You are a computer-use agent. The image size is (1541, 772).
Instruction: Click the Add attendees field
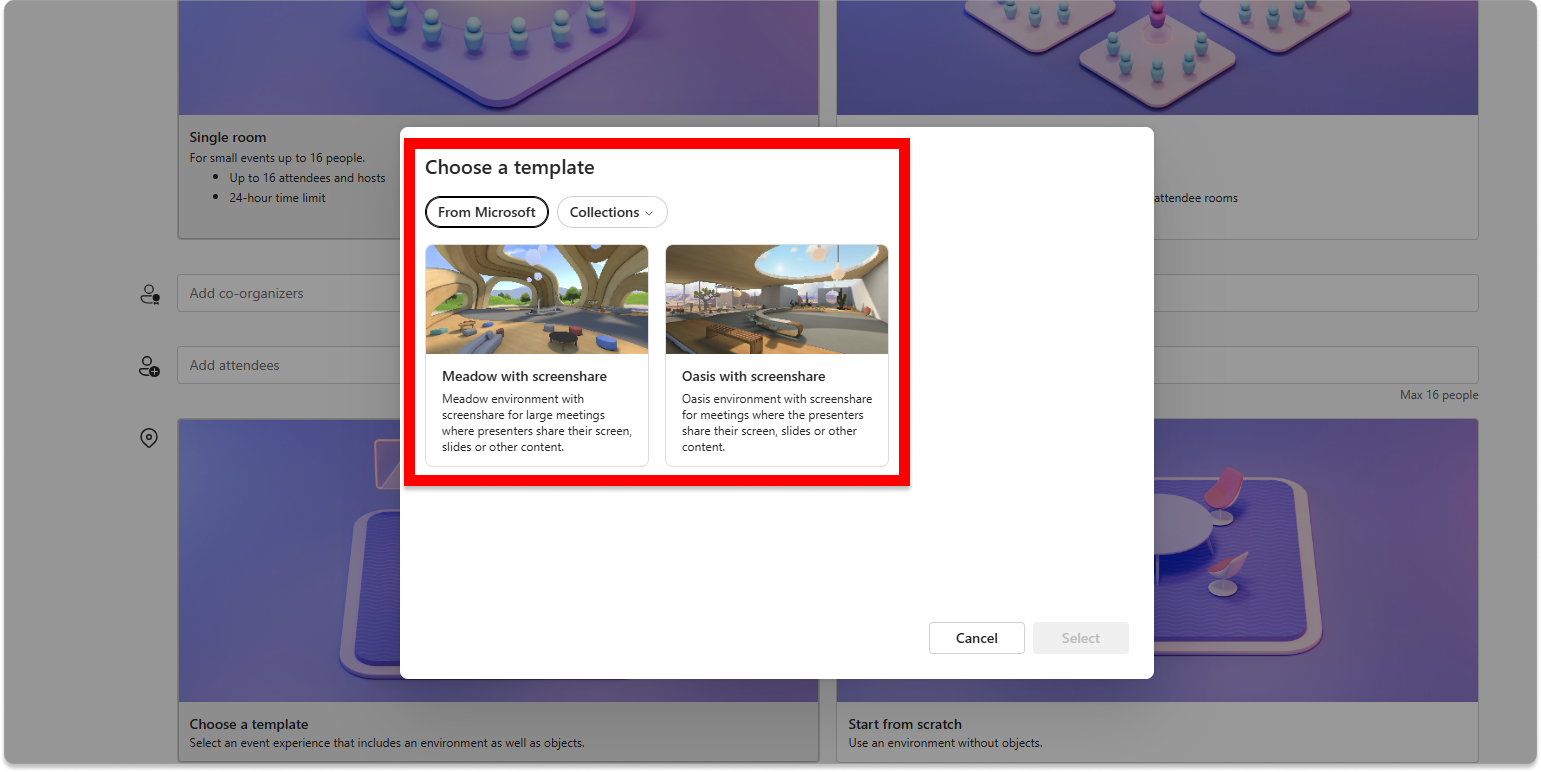(x=300, y=365)
